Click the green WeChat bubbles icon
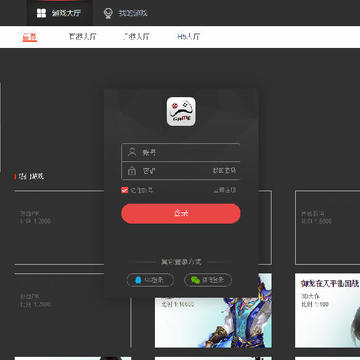This screenshot has height=360, width=360. tap(195, 280)
